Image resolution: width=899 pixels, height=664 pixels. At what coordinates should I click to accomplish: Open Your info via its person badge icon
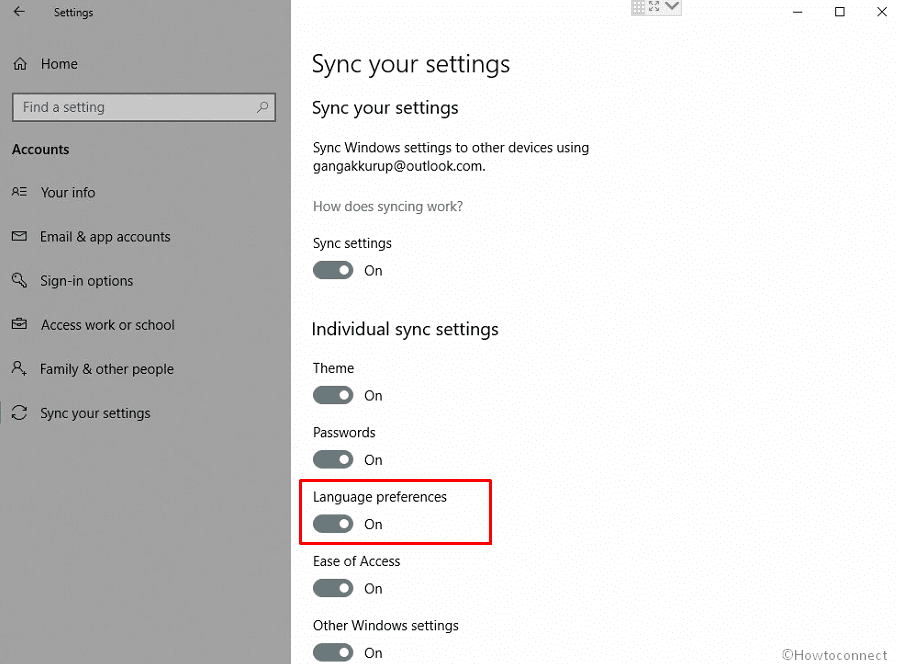point(20,192)
